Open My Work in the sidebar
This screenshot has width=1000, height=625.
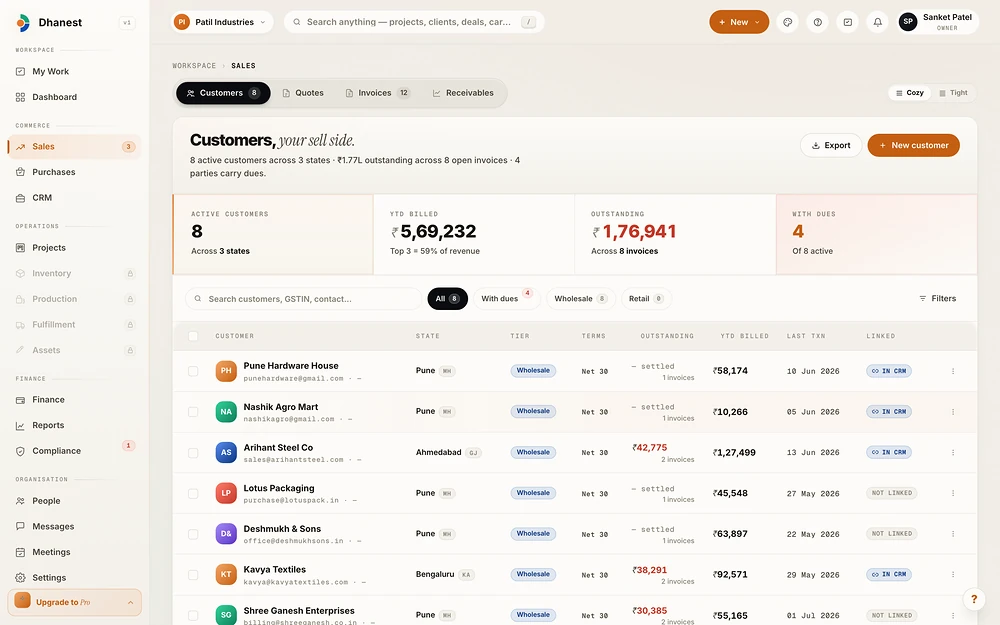tap(74, 71)
